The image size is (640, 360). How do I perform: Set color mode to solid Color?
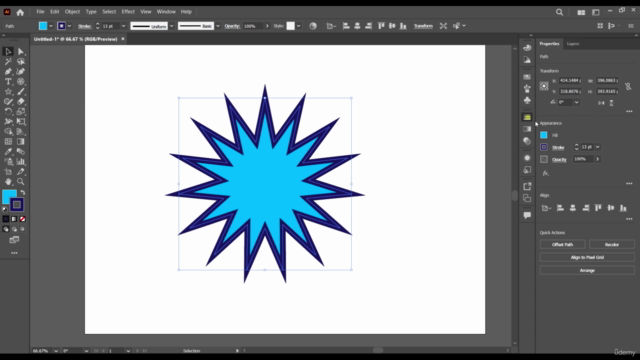(x=6, y=219)
